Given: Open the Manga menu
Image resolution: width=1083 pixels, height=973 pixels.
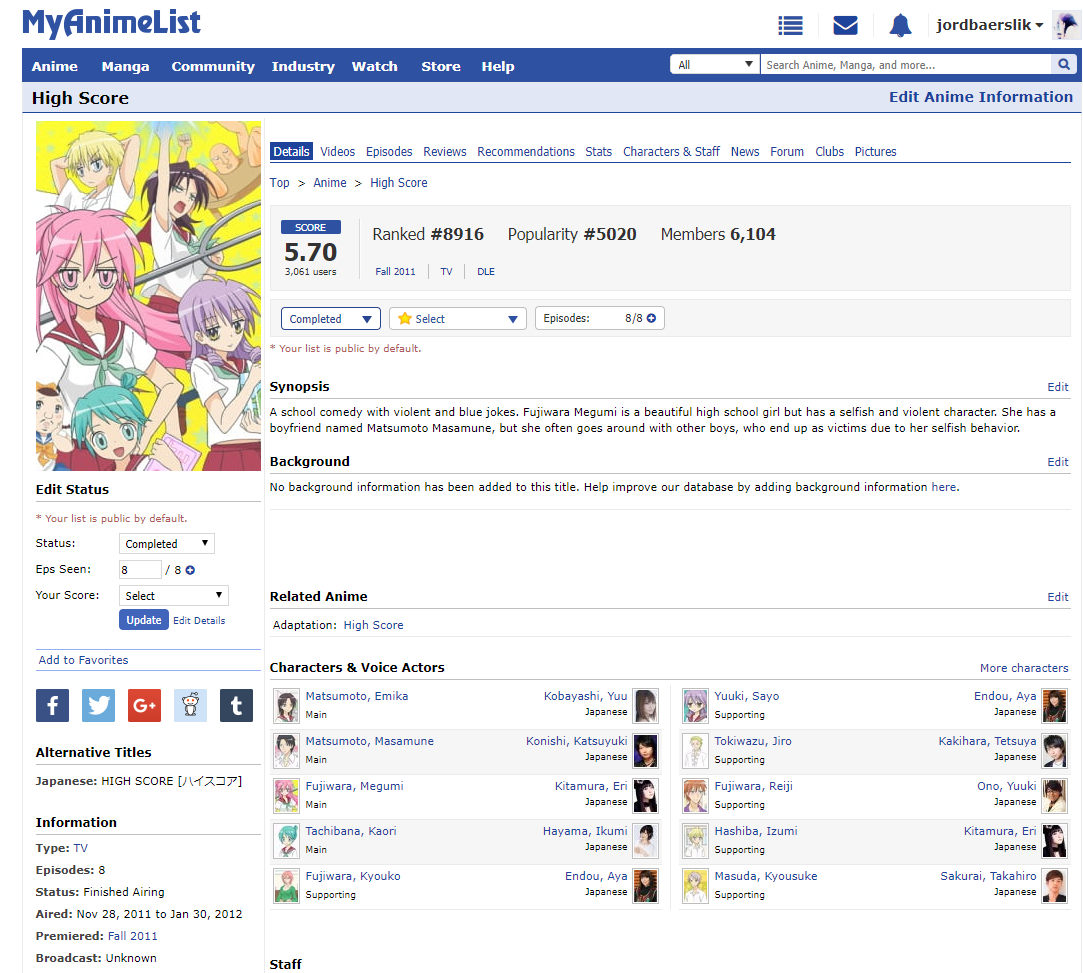Looking at the screenshot, I should click(x=125, y=66).
